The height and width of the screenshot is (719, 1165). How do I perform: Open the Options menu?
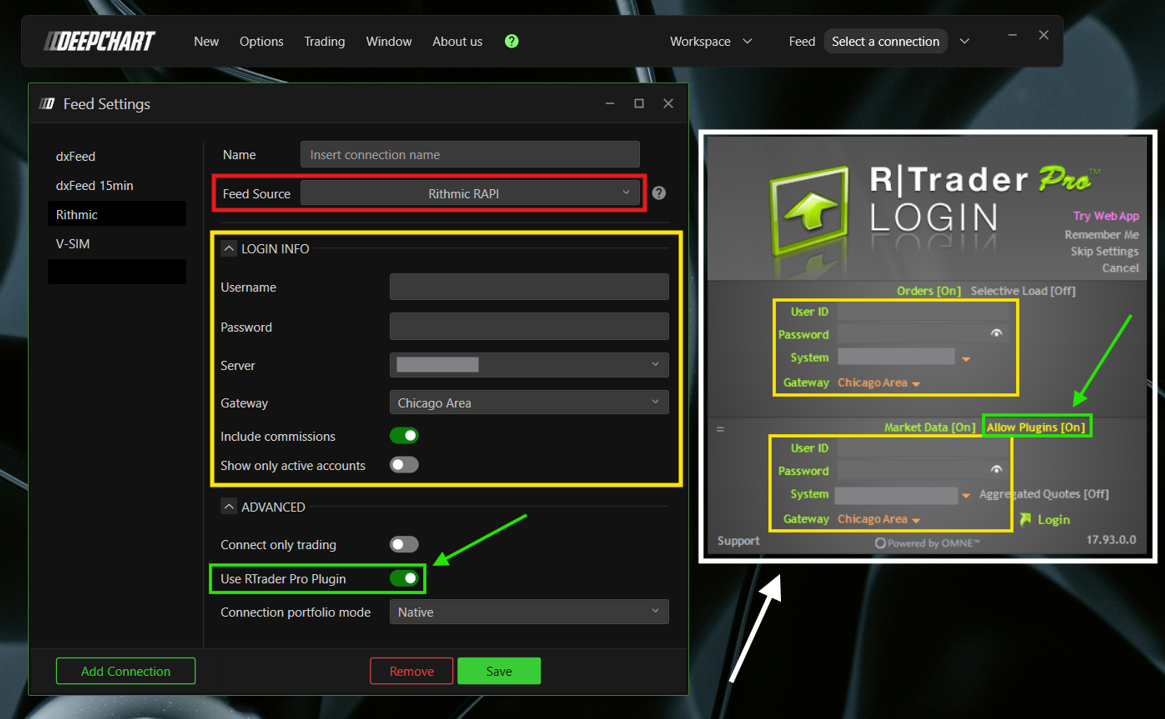coord(261,42)
